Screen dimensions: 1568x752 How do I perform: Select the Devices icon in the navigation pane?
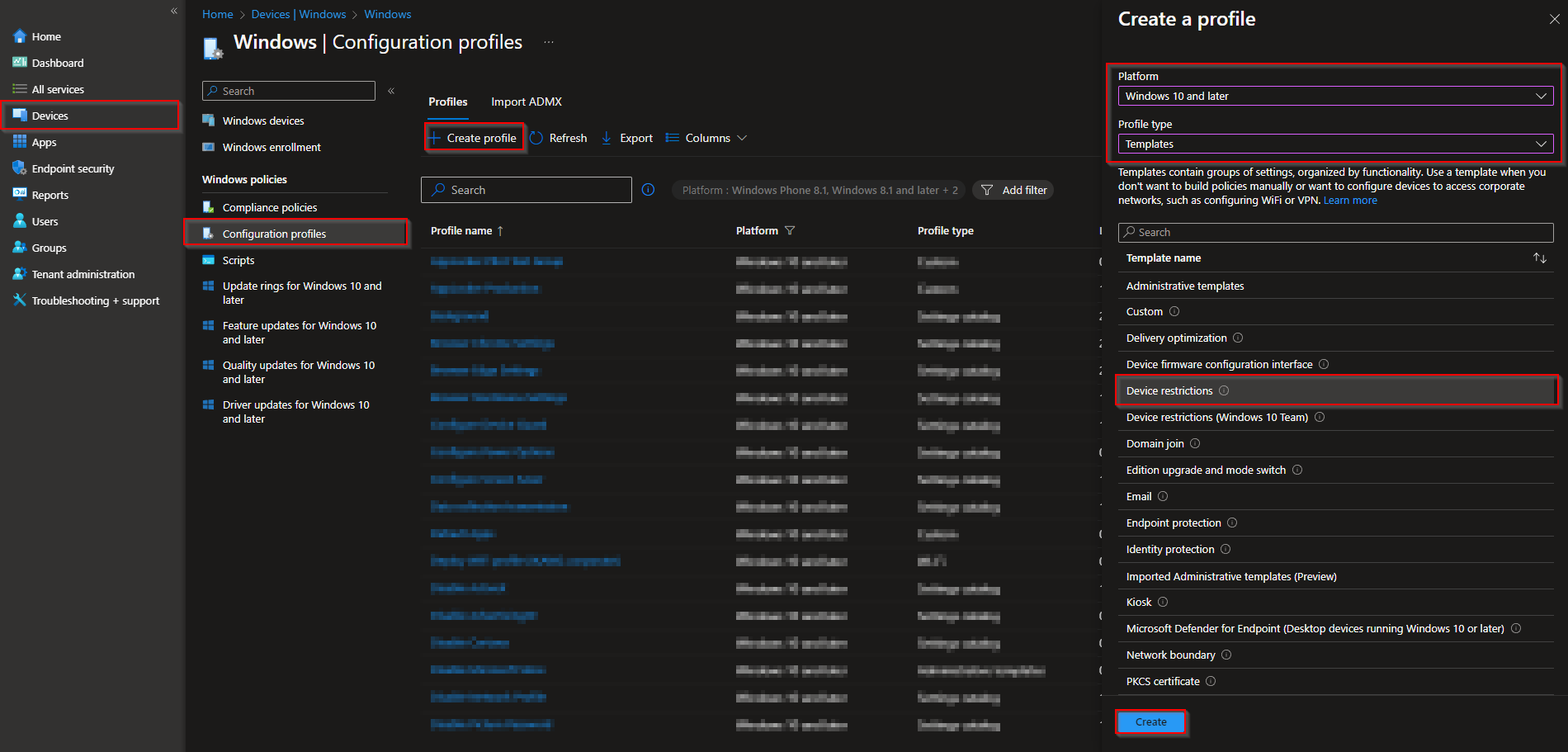pyautogui.click(x=20, y=116)
